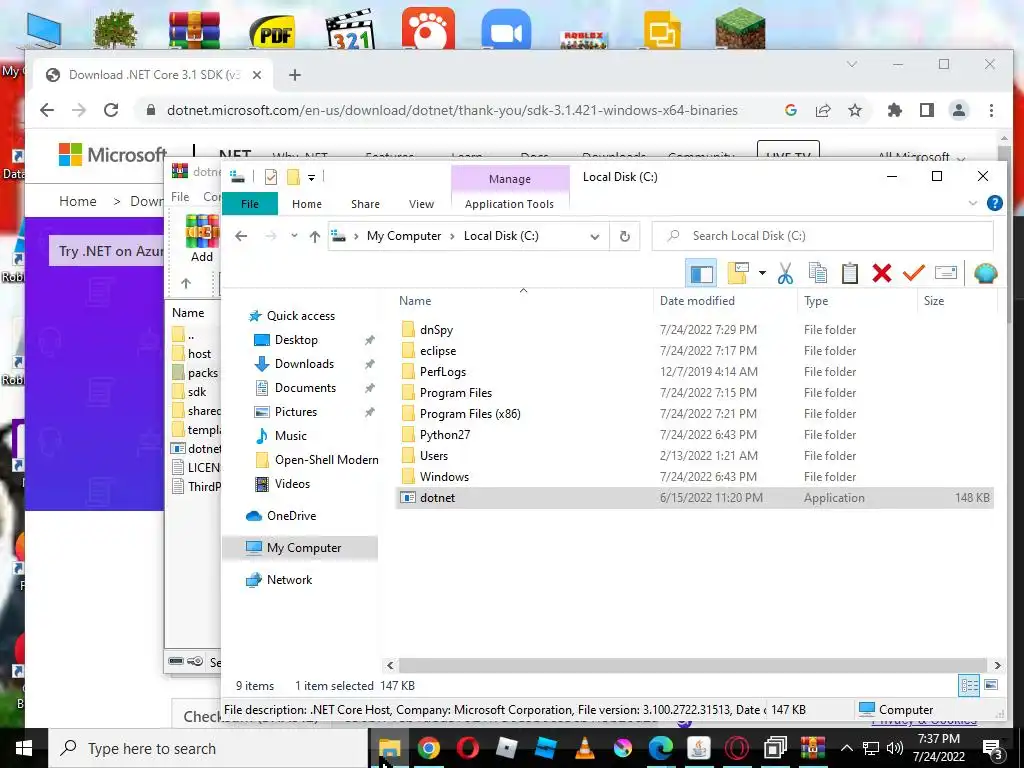Image resolution: width=1024 pixels, height=768 pixels.
Task: Close the Download .NET Core 3.1 SDK tab
Action: pos(257,75)
